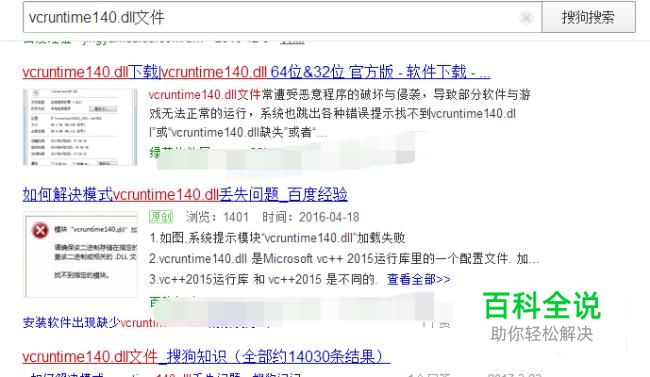Clear the search box using the X icon
This screenshot has height=377, width=650.
pyautogui.click(x=526, y=18)
